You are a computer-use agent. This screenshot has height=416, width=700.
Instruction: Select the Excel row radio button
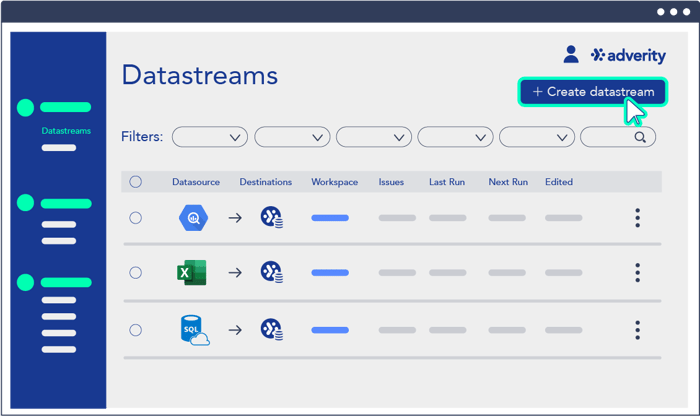136,272
